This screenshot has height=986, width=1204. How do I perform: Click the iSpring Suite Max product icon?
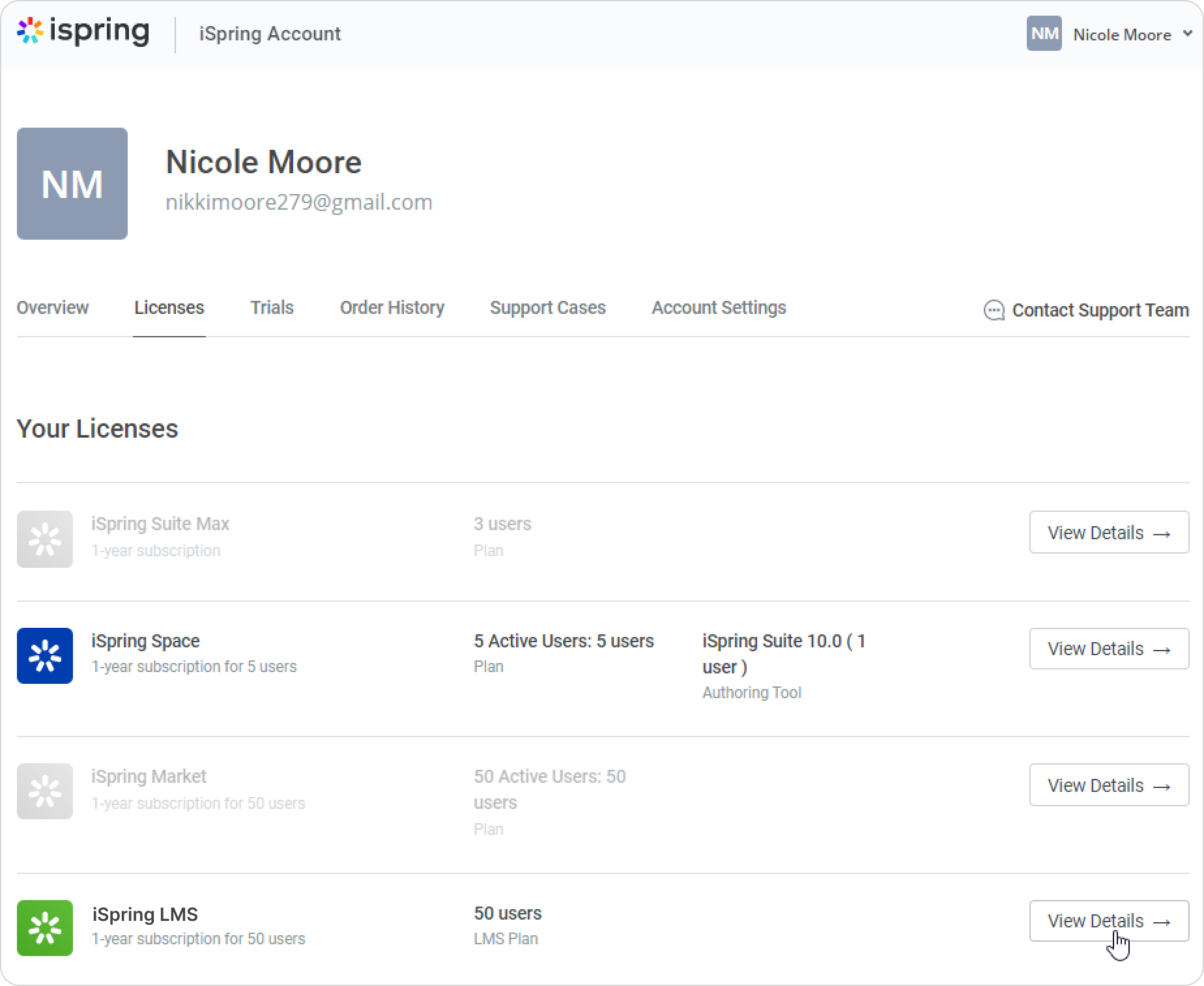pyautogui.click(x=45, y=539)
